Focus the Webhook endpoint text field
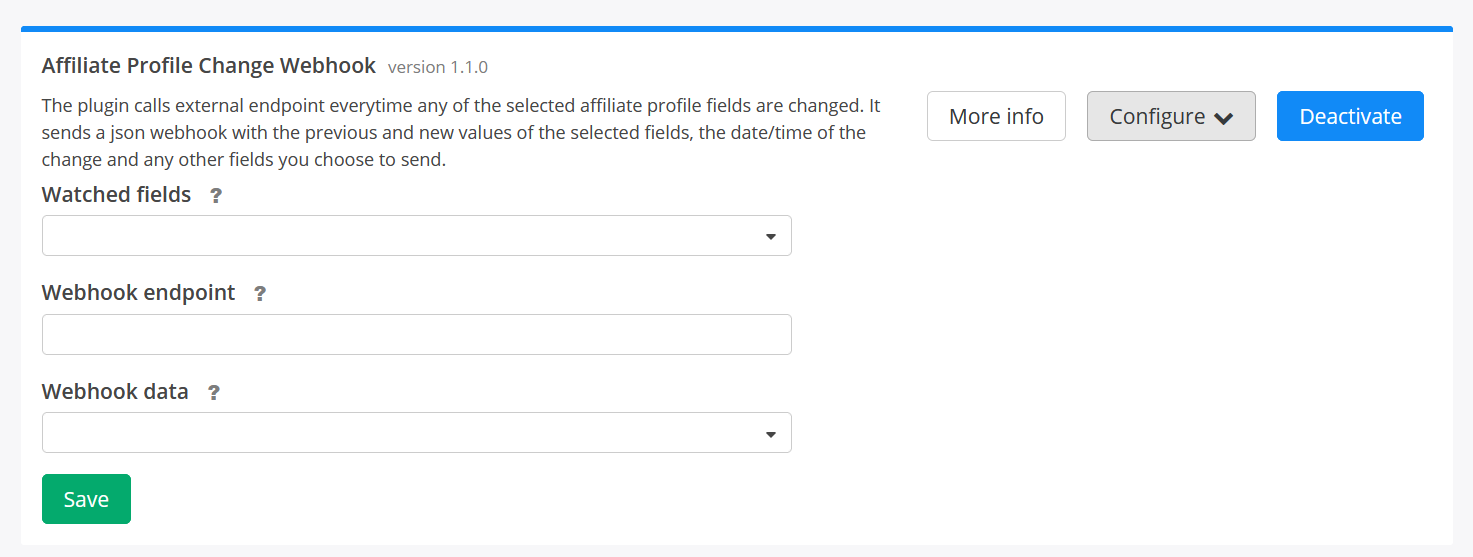Viewport: 1473px width, 557px height. [x=416, y=335]
